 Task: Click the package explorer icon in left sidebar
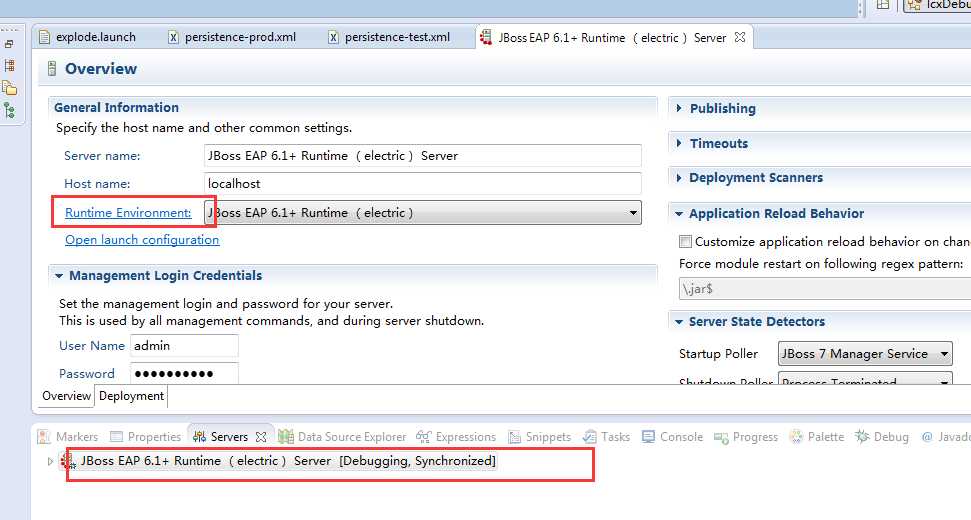(x=9, y=87)
